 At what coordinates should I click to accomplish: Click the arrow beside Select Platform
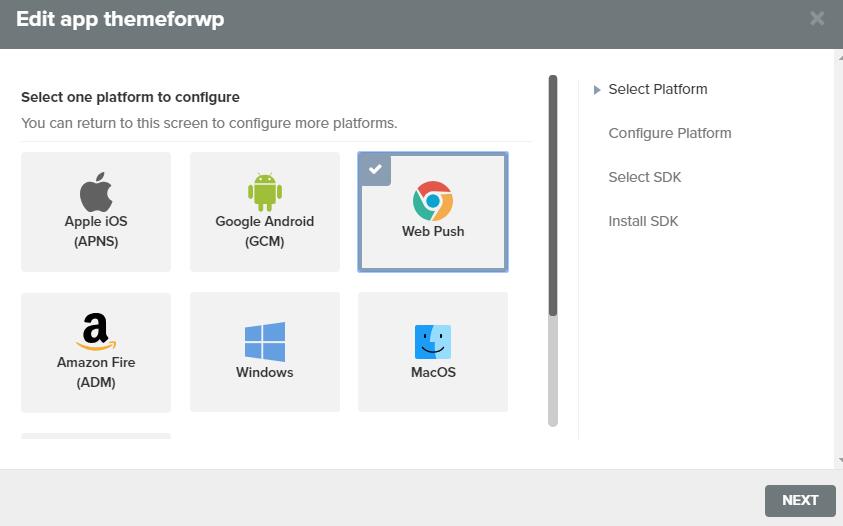click(597, 90)
